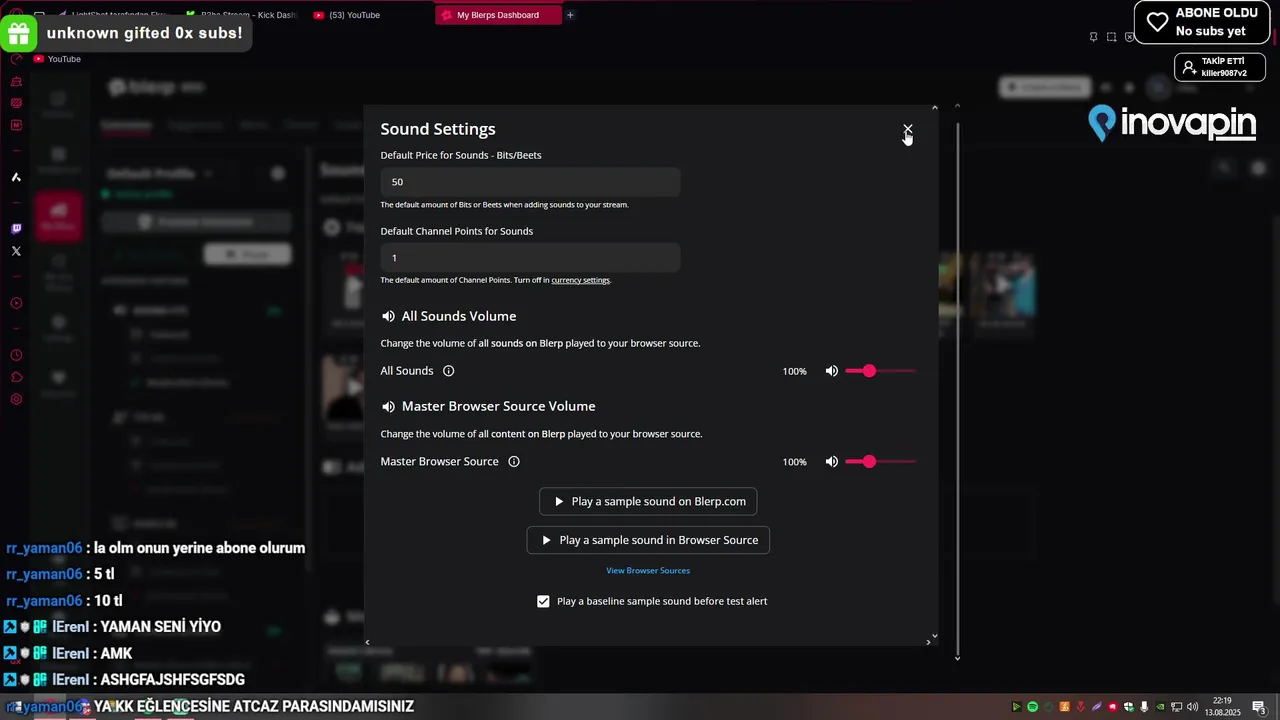Edit Default Price for Sounds bits field

point(530,182)
